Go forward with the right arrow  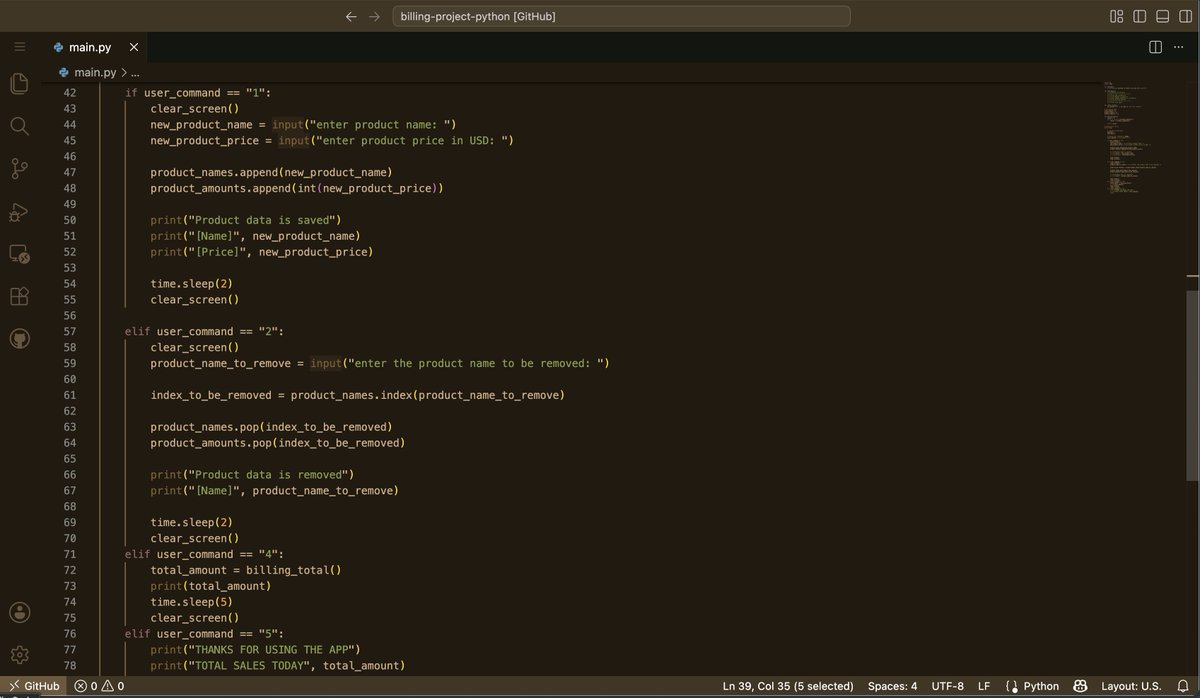click(374, 16)
